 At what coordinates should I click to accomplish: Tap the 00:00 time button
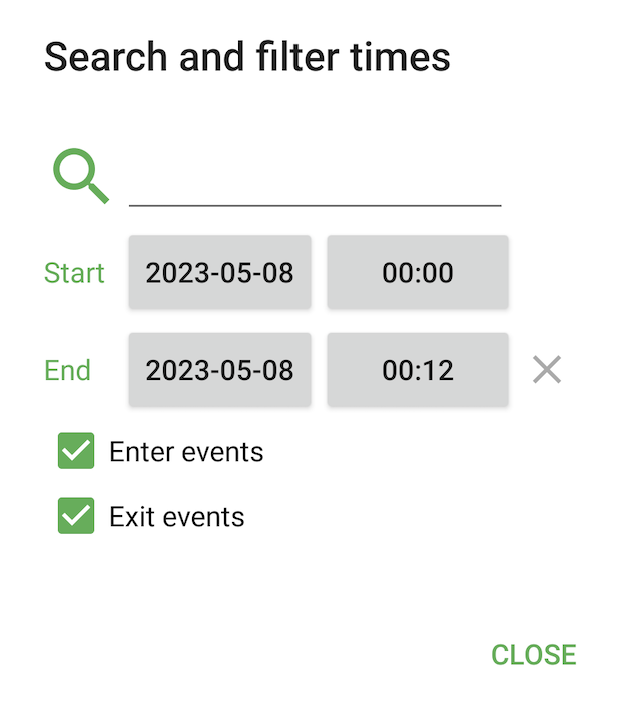click(418, 272)
